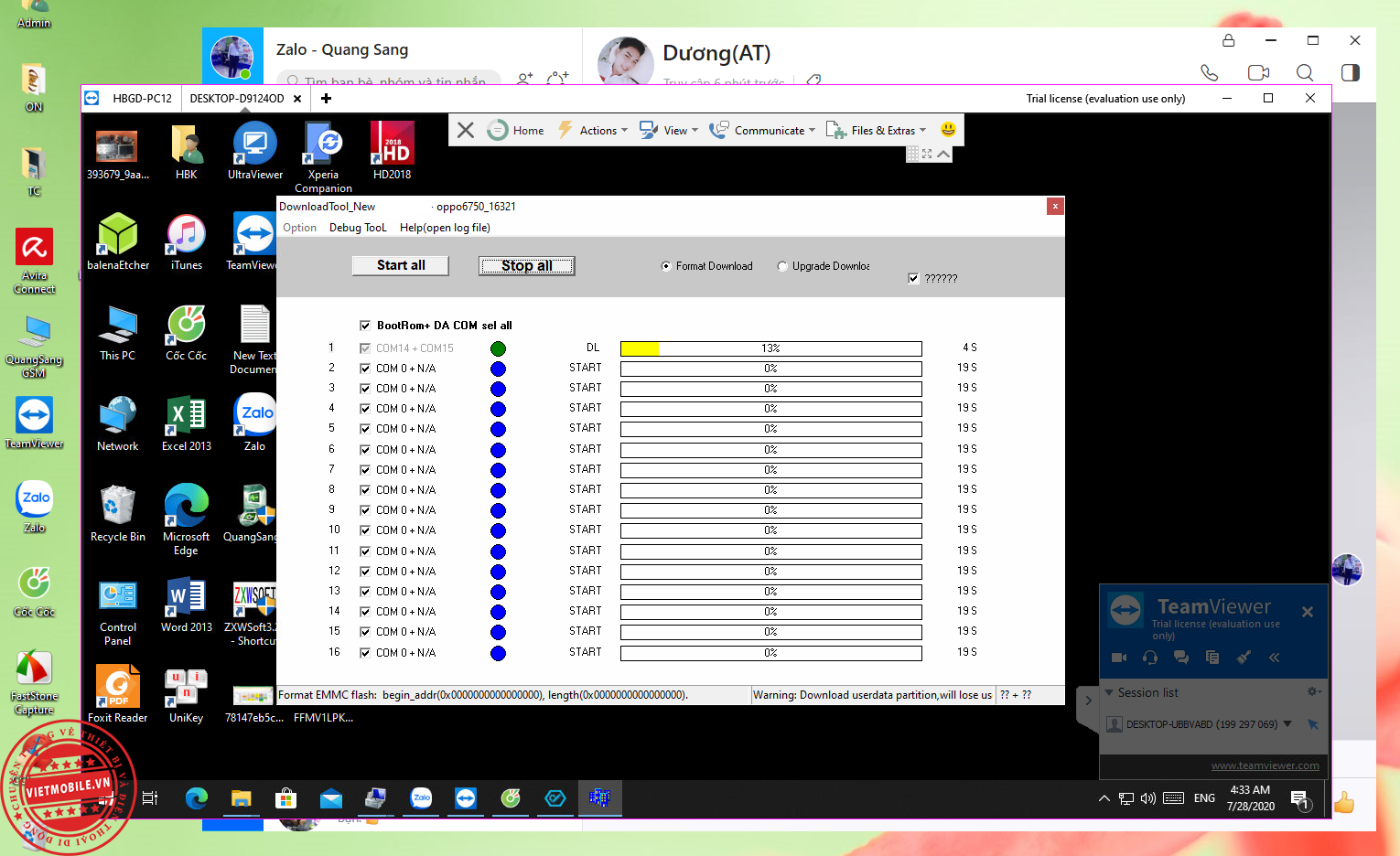
Task: Click Home in TeamViewer toolbar
Action: coord(516,130)
